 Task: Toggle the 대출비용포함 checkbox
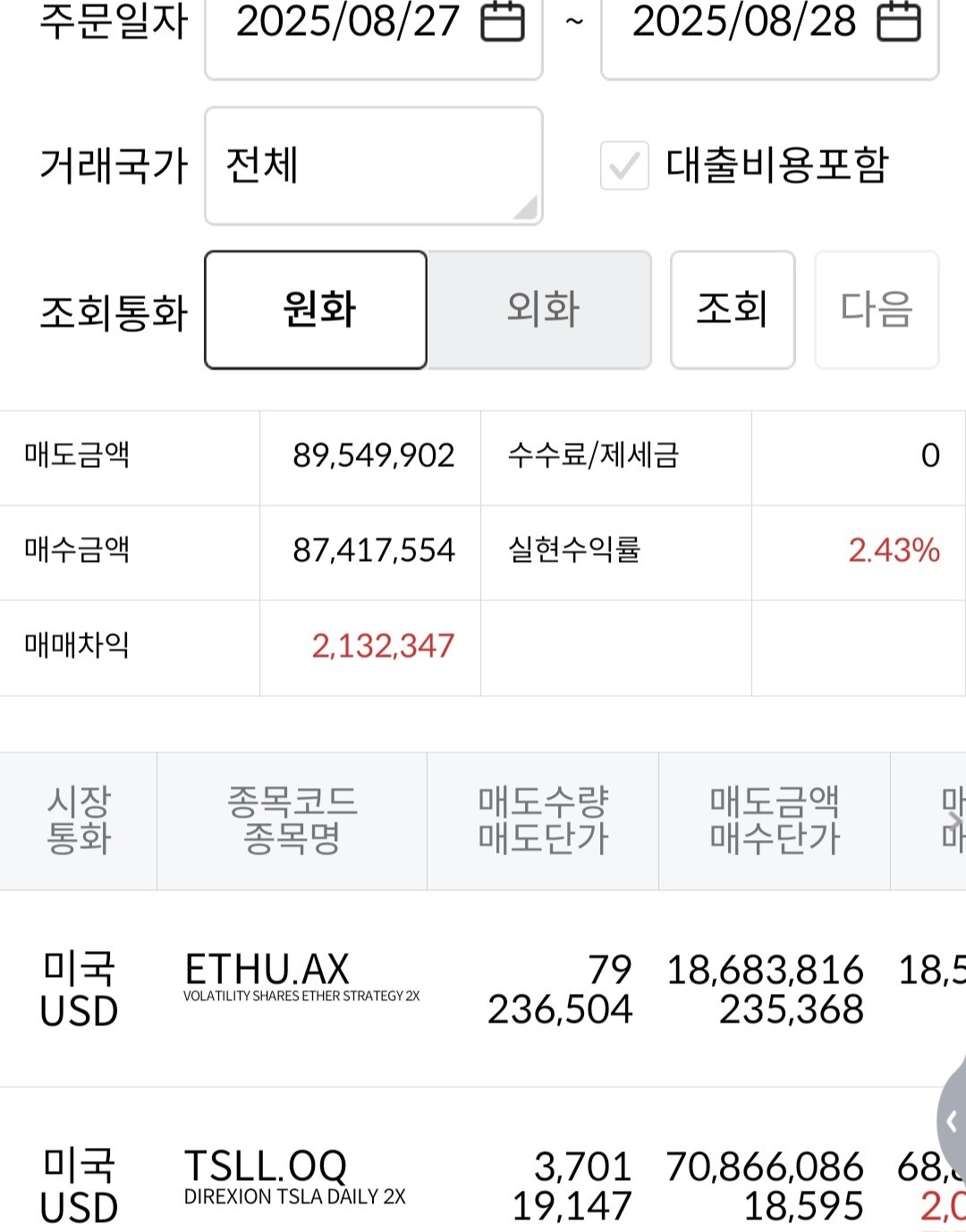624,166
